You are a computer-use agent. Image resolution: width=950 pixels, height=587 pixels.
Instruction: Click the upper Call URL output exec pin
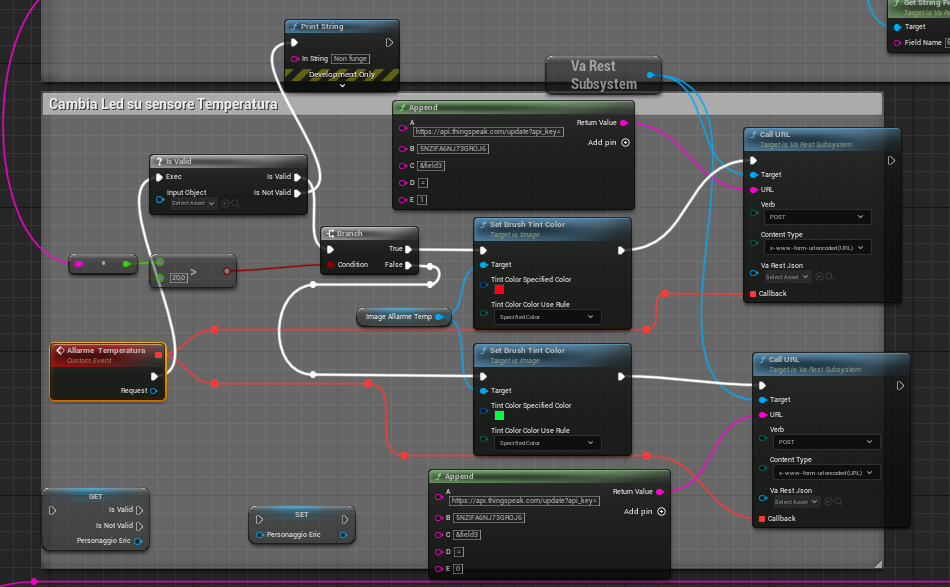(891, 161)
